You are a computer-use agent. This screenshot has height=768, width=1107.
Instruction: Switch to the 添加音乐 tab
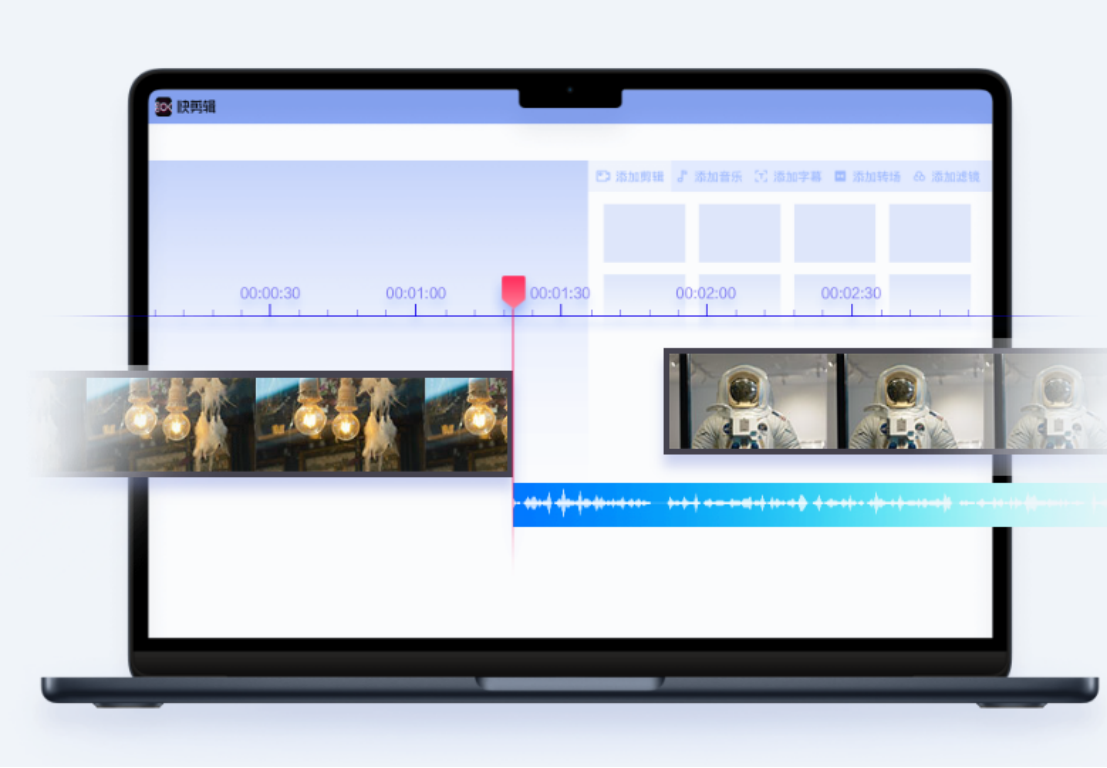coord(710,176)
